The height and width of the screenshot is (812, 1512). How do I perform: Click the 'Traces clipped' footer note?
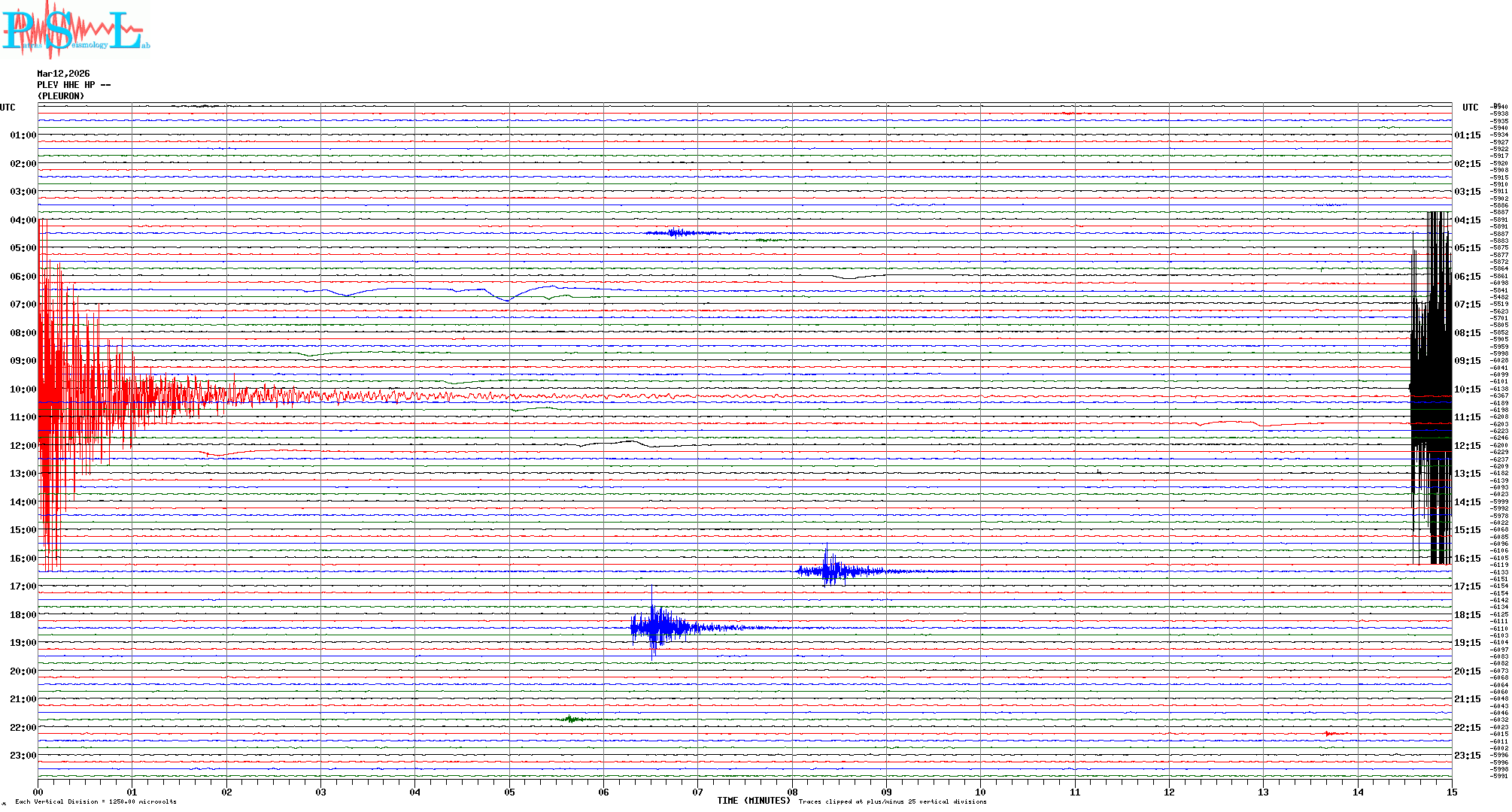point(892,801)
